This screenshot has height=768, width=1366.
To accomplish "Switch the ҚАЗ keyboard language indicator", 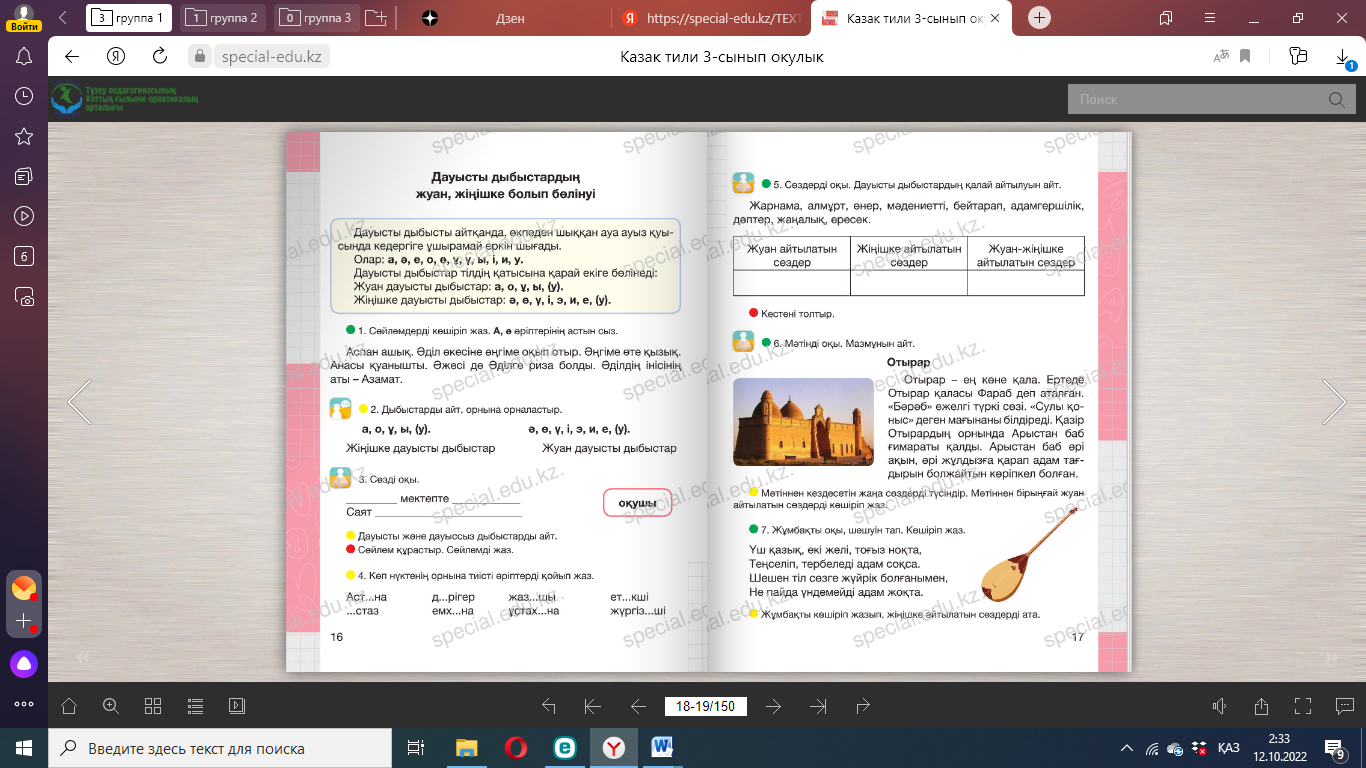I will point(1229,748).
